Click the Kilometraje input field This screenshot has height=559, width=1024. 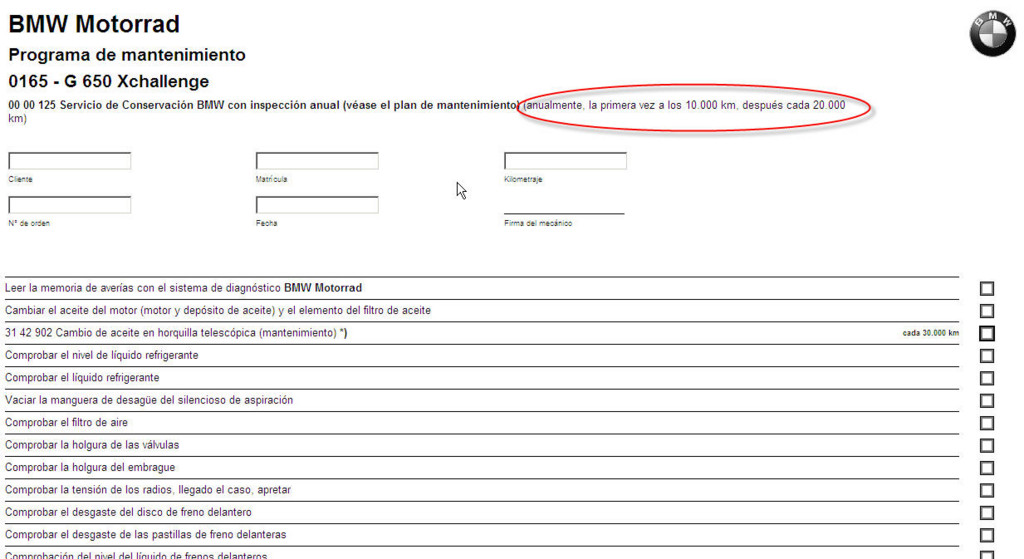pos(565,161)
